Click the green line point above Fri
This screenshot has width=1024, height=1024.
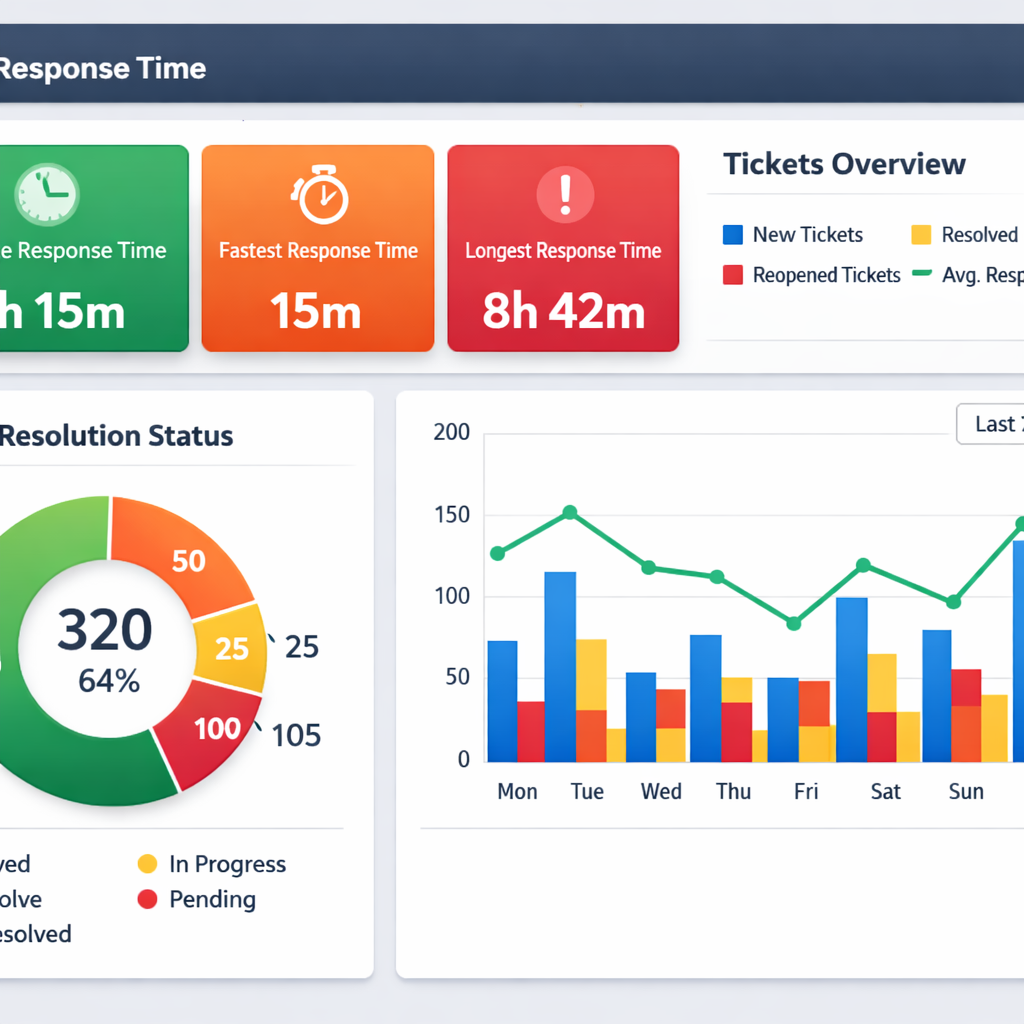click(x=794, y=623)
